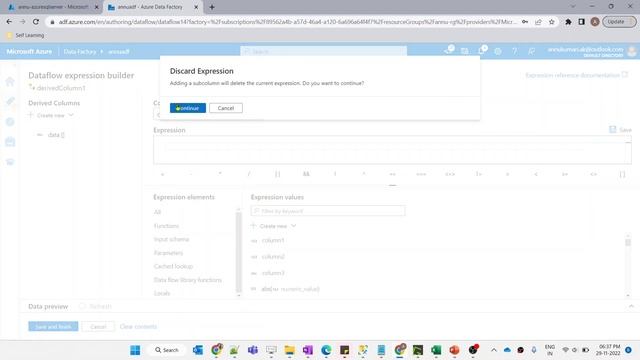Open PowerPoint from the taskbar

(454, 350)
